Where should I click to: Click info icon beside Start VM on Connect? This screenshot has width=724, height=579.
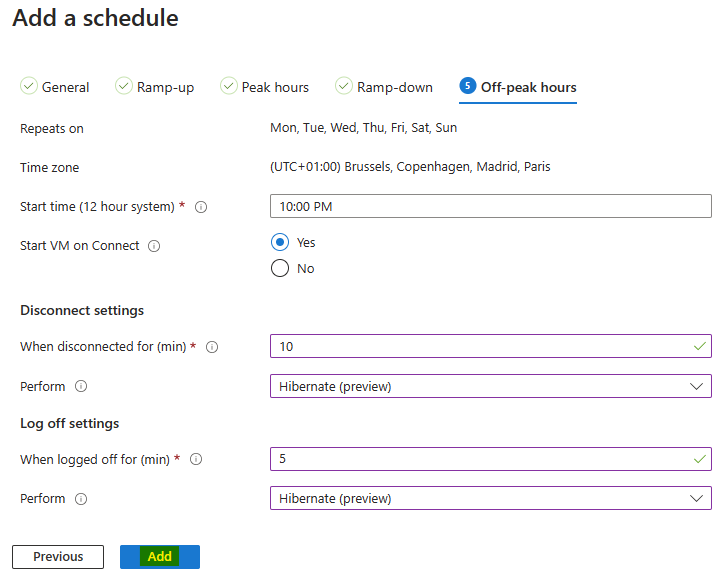pos(154,246)
